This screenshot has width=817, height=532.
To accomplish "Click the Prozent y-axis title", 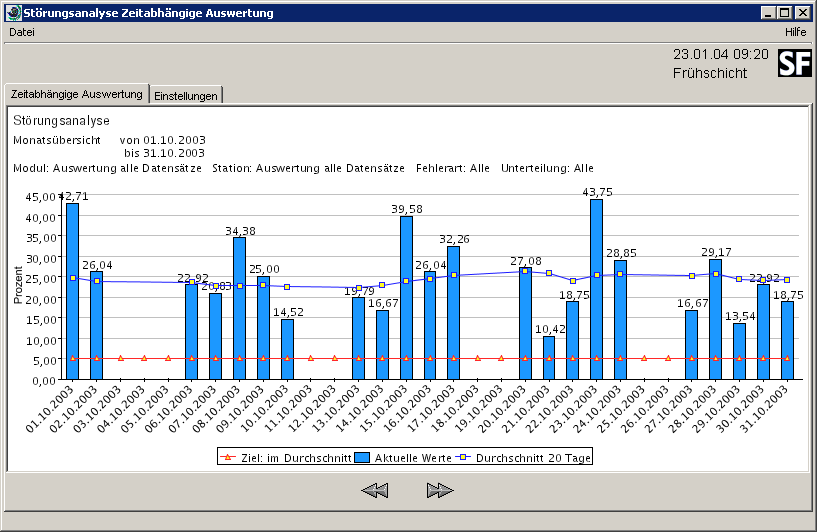I will click(x=18, y=285).
